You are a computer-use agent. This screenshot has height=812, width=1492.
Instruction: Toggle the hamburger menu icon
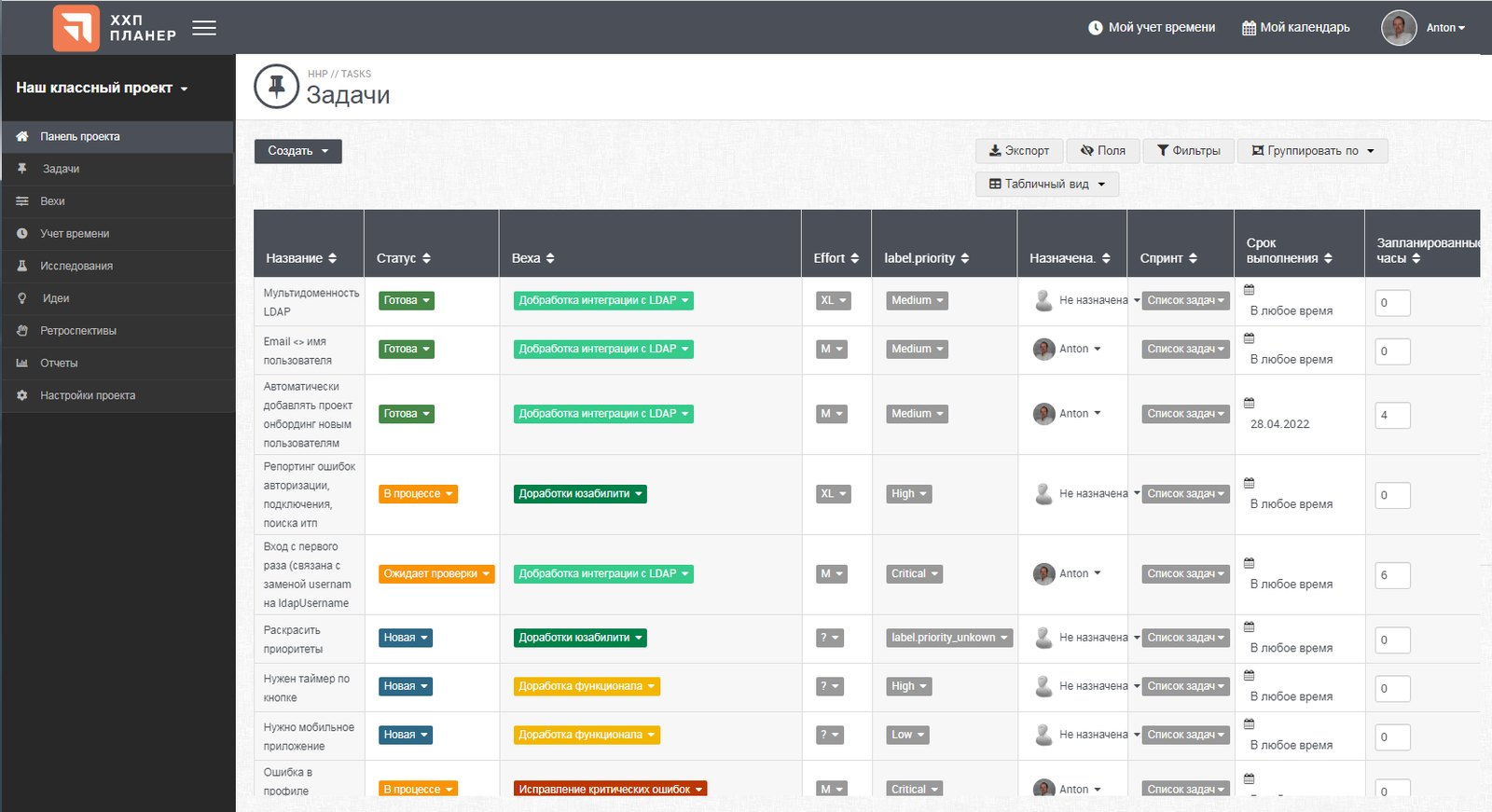pos(204,28)
